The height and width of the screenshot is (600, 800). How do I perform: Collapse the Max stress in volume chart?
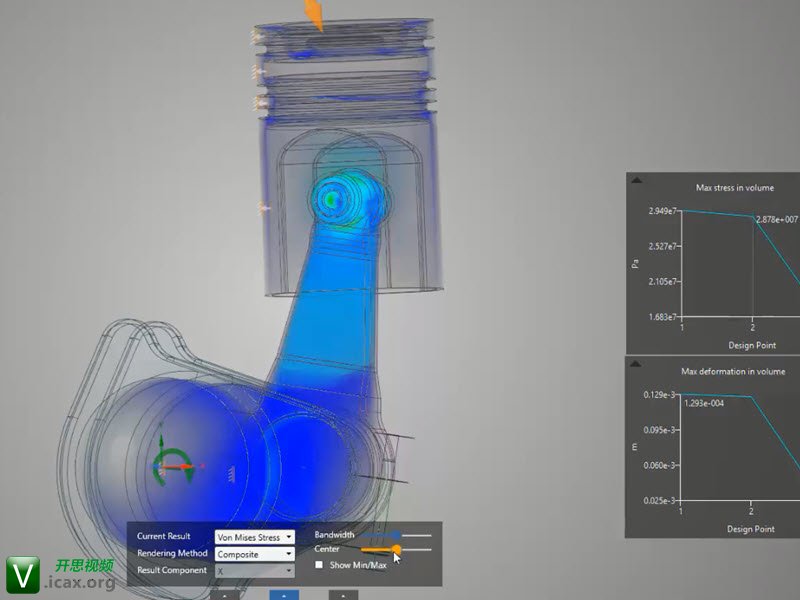coord(636,180)
